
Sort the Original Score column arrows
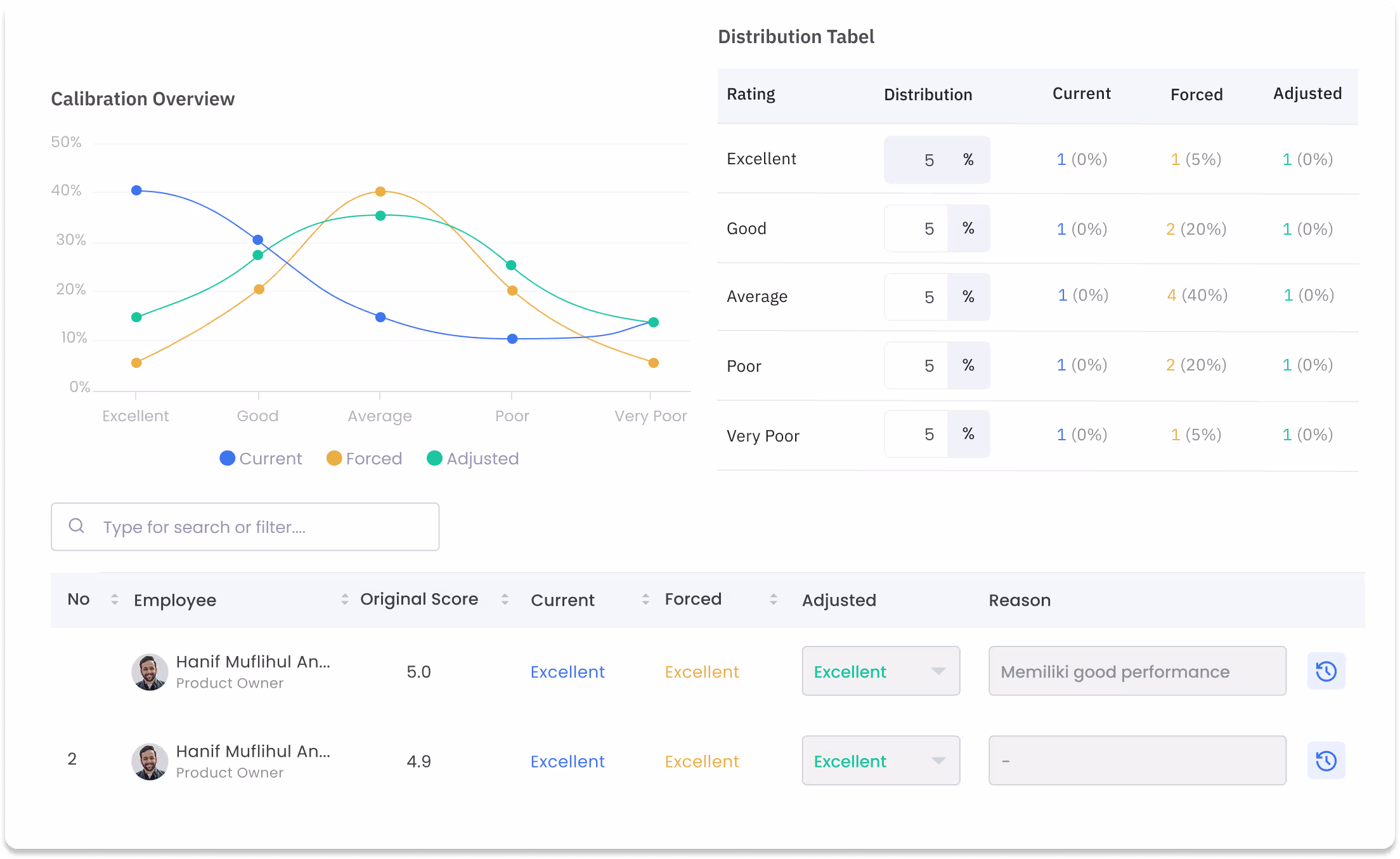point(505,600)
